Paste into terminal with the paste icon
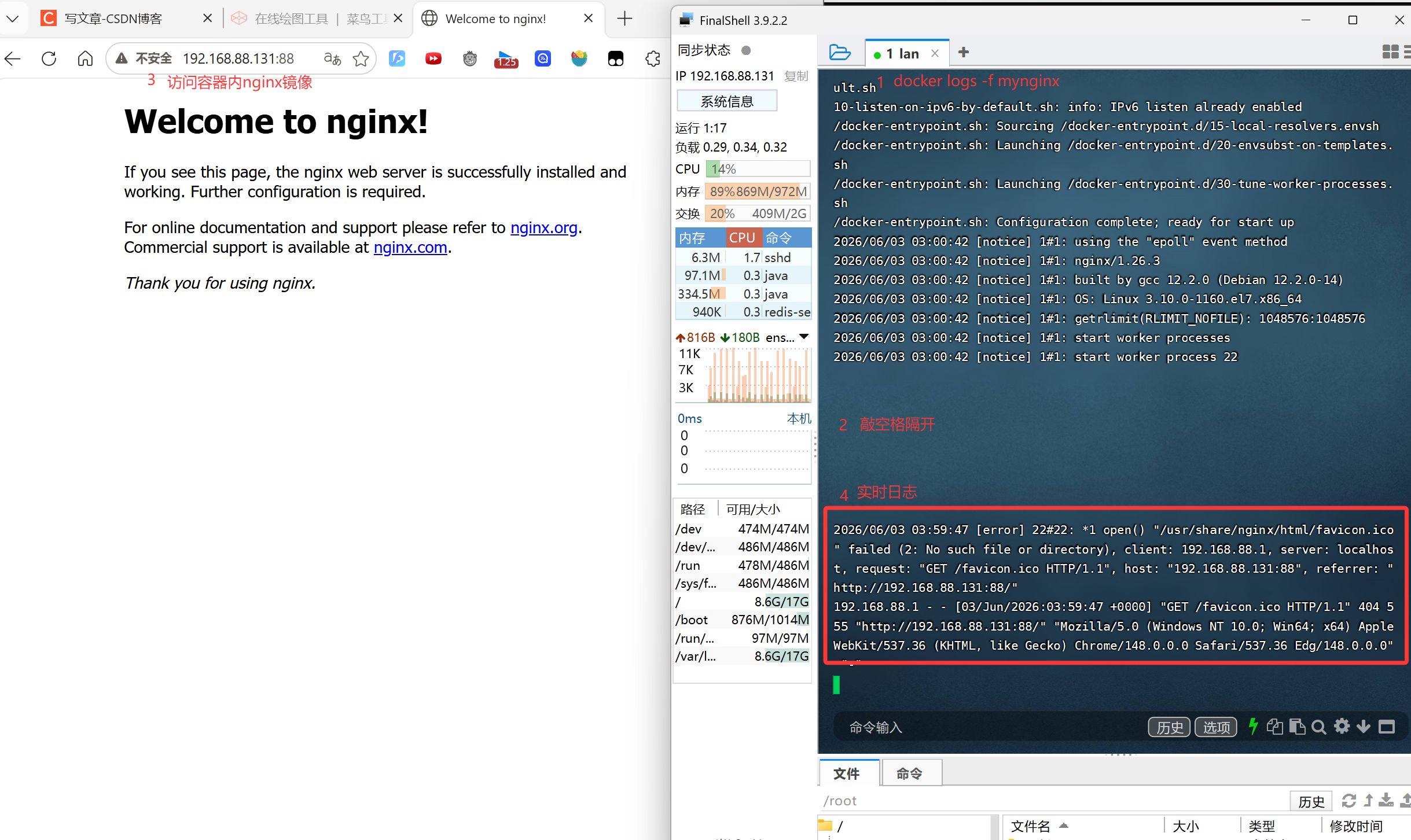Image resolution: width=1411 pixels, height=840 pixels. pyautogui.click(x=1297, y=727)
